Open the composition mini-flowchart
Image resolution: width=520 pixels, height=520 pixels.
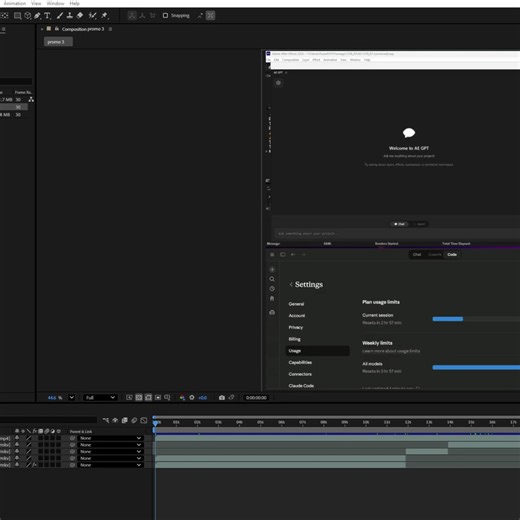coord(106,420)
